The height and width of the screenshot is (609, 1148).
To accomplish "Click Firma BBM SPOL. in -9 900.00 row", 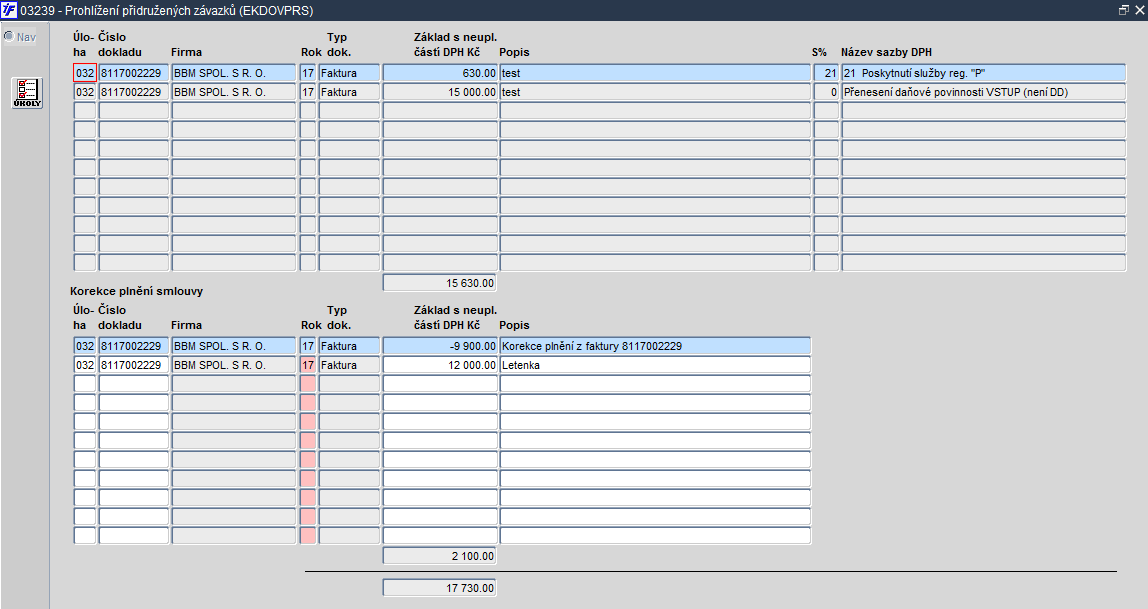I will (x=234, y=346).
